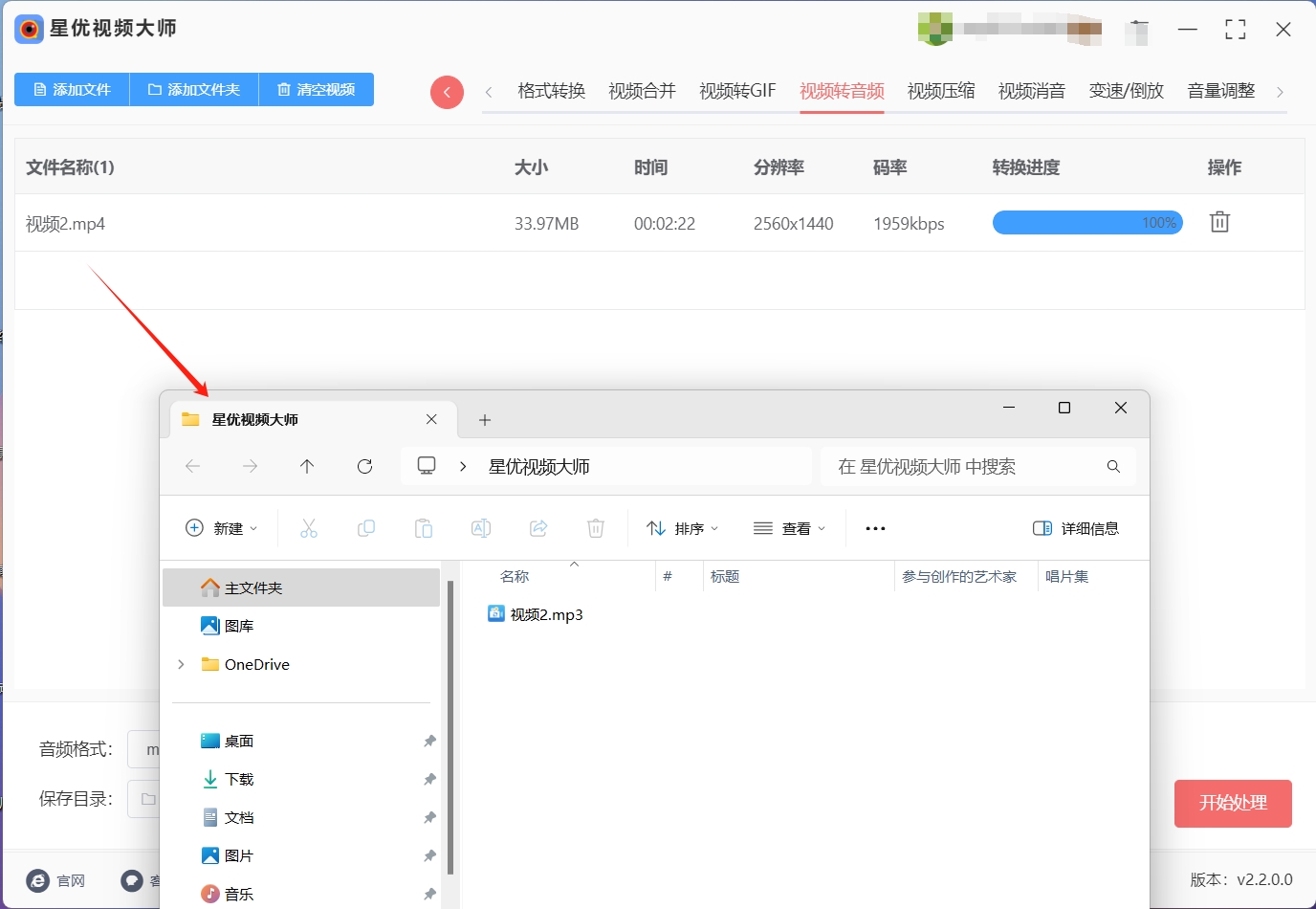
Task: Open the See more three-dots menu
Action: coord(875,528)
